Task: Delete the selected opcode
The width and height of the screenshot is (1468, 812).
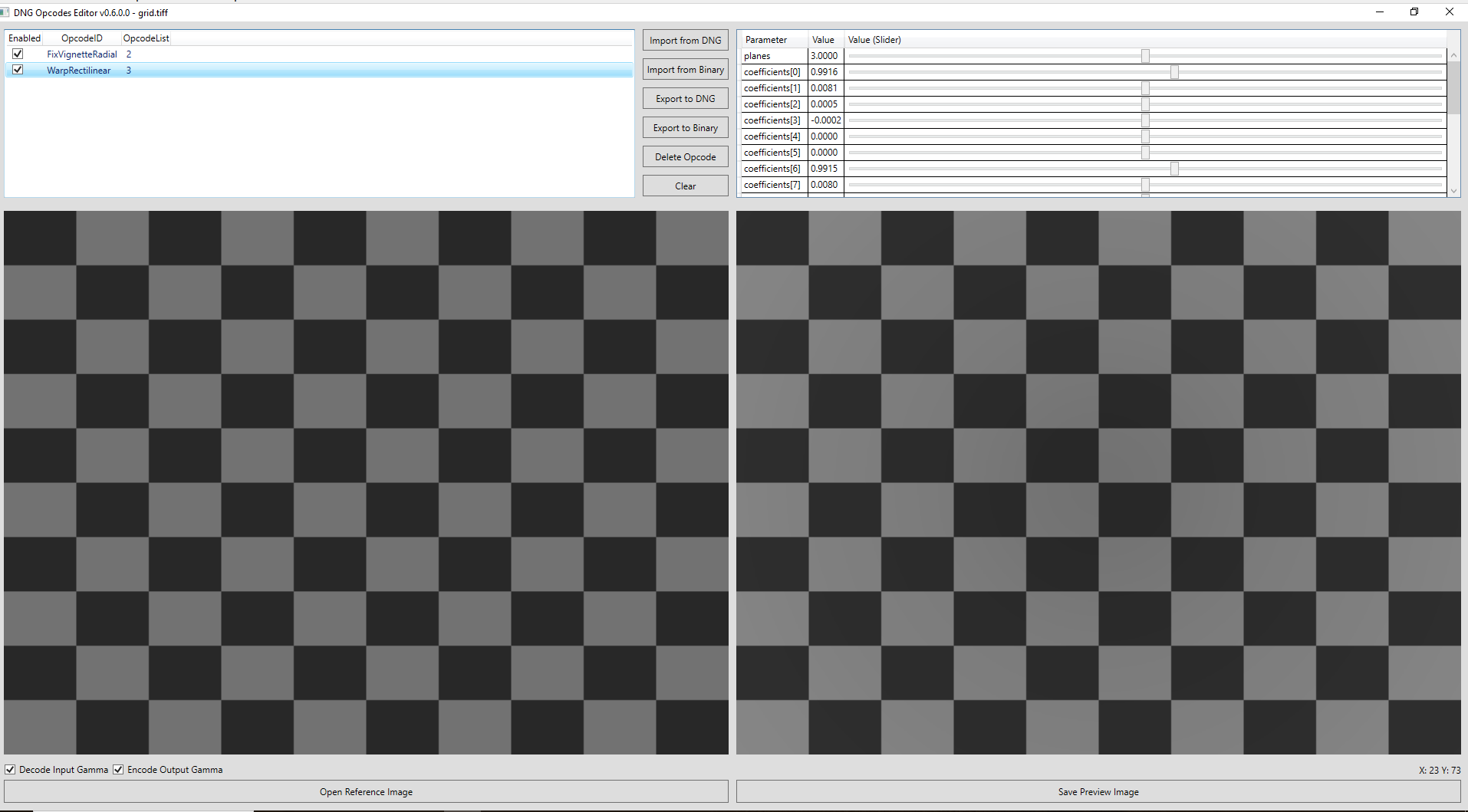Action: coord(685,157)
